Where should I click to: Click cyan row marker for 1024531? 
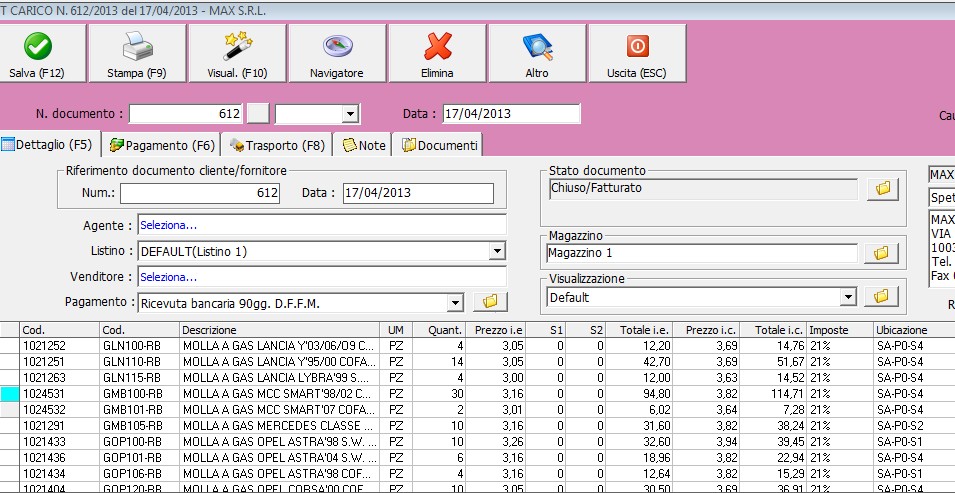tap(10, 394)
